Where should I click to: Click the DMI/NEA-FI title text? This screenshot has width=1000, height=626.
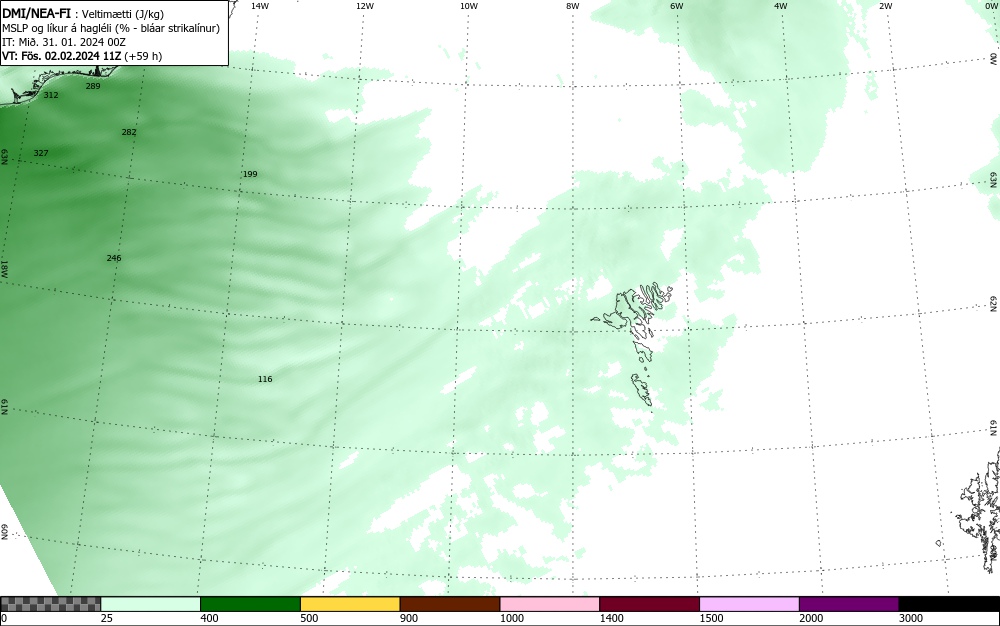click(x=36, y=13)
